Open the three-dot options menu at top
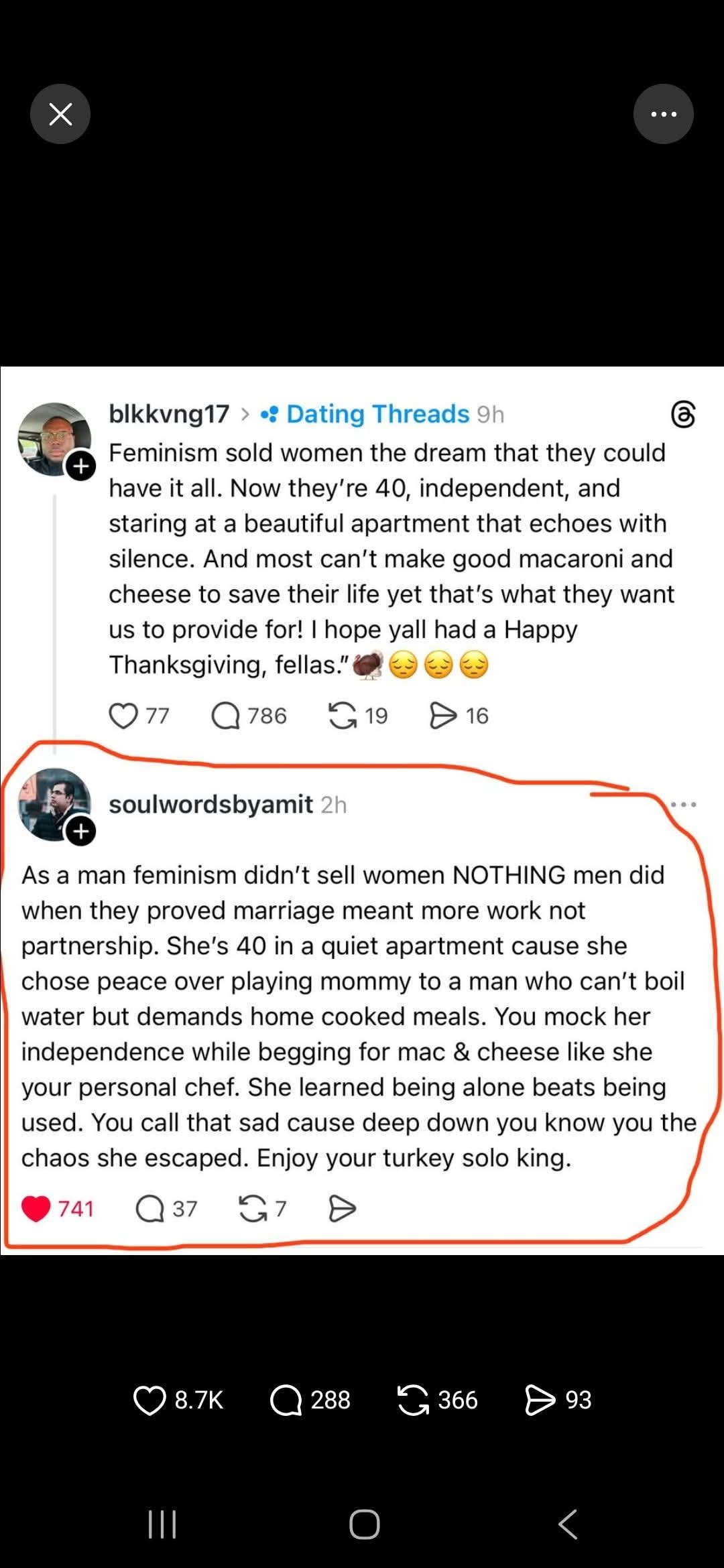This screenshot has width=724, height=1568. tap(663, 114)
